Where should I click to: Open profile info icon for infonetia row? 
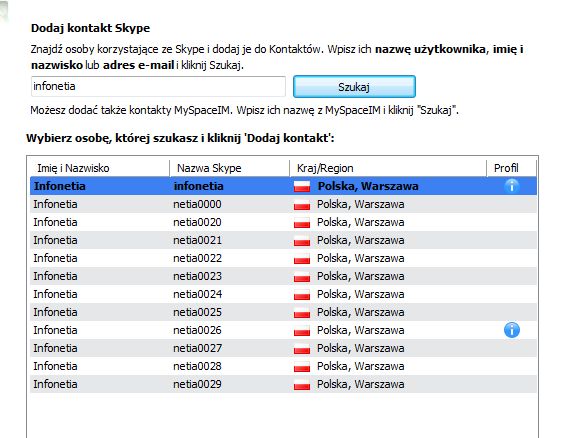pyautogui.click(x=512, y=186)
